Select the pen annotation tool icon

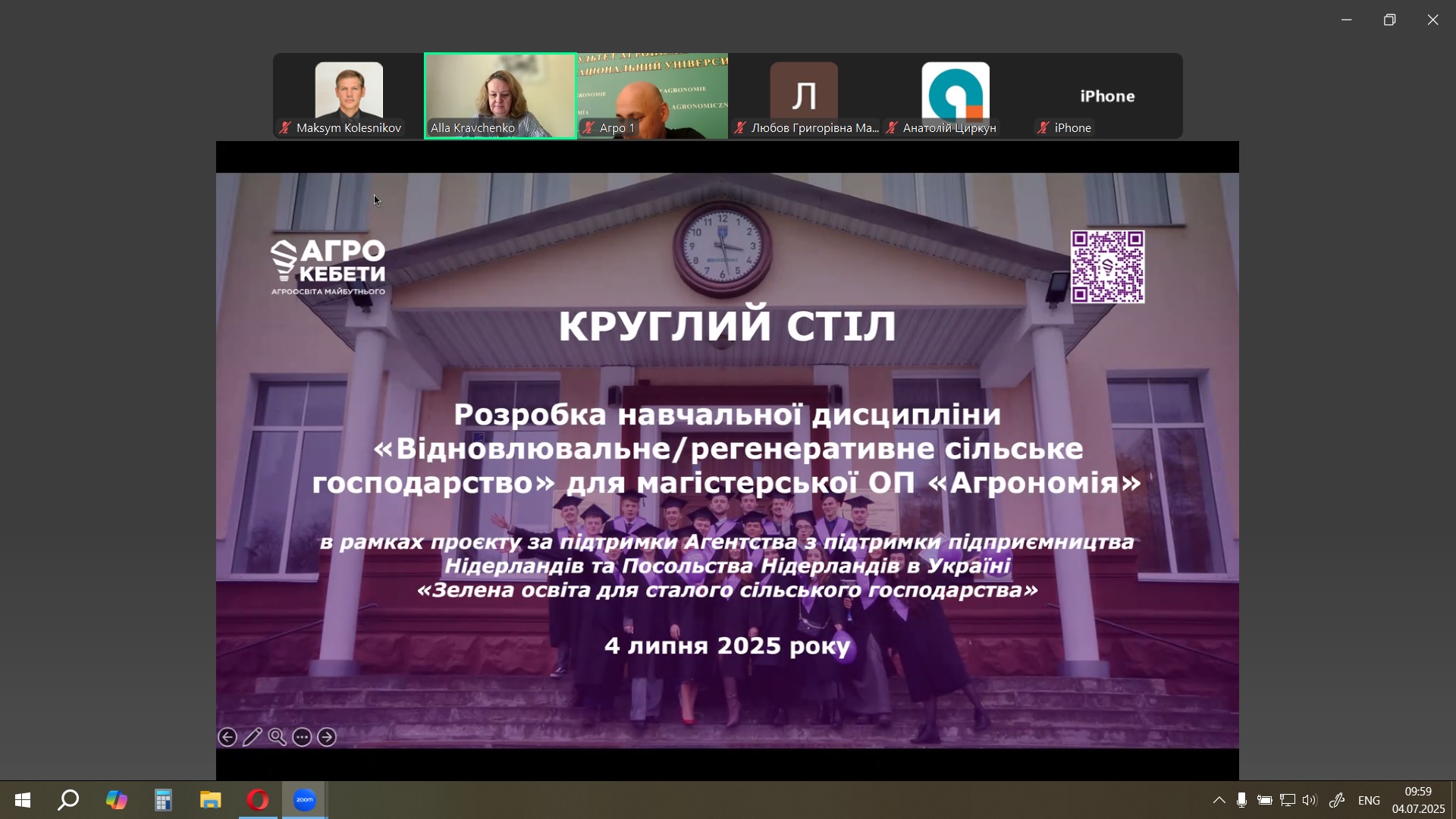[253, 737]
